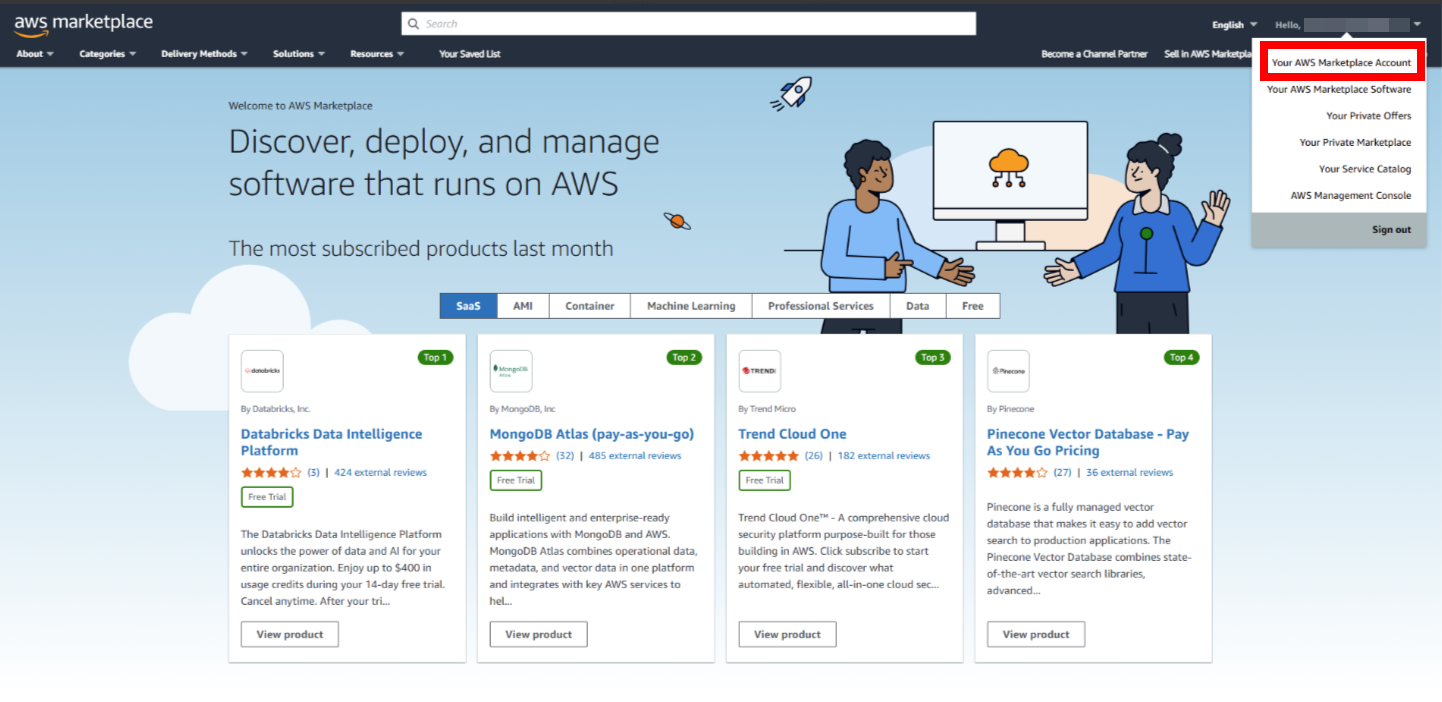Click Sign out in the account menu

(x=1391, y=228)
